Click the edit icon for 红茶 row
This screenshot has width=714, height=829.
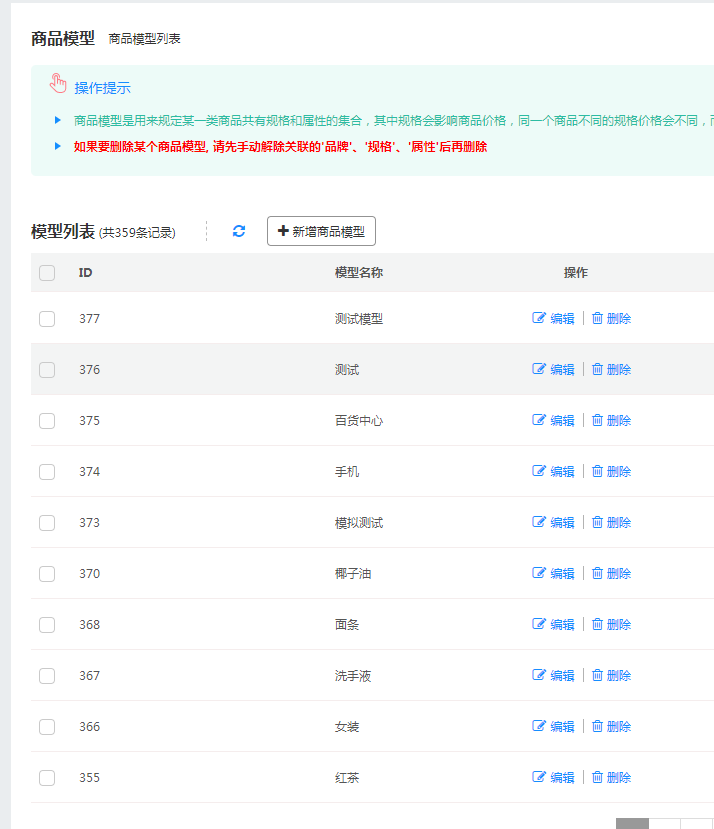click(539, 777)
